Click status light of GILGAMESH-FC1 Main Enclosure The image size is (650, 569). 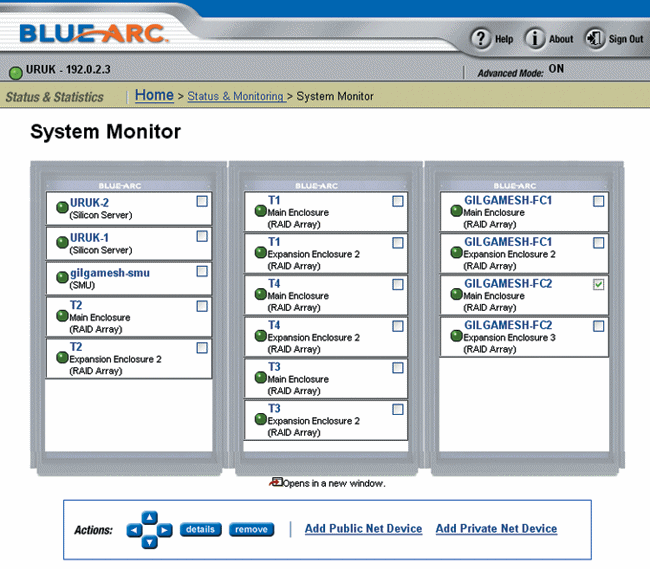(x=456, y=211)
